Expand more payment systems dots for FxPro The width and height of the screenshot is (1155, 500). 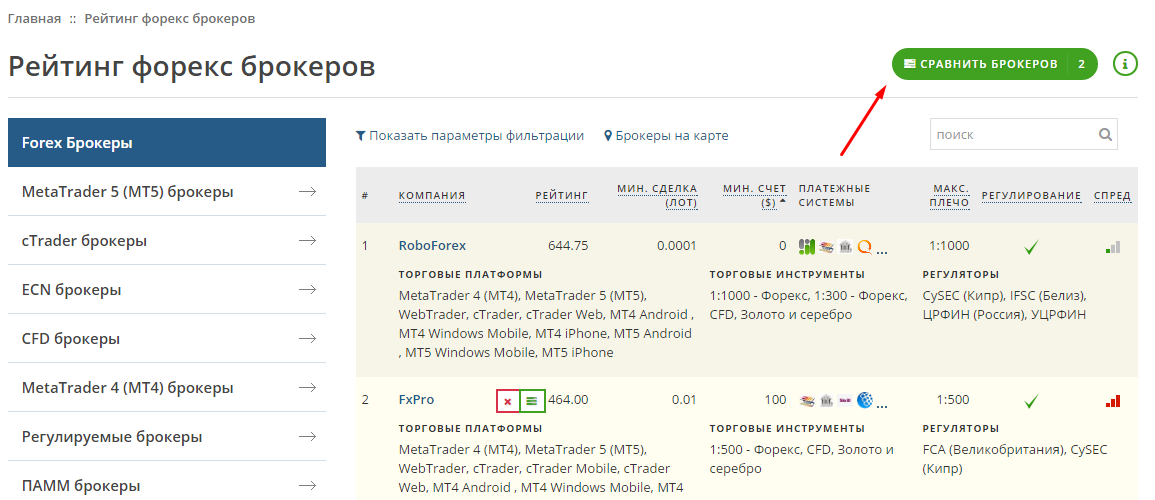882,406
